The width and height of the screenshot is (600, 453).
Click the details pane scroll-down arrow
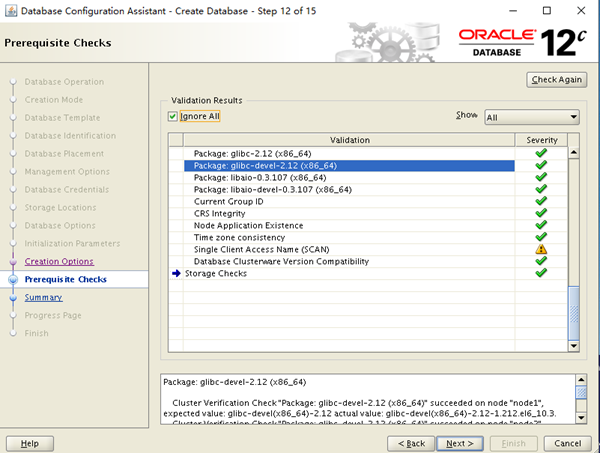pyautogui.click(x=581, y=417)
